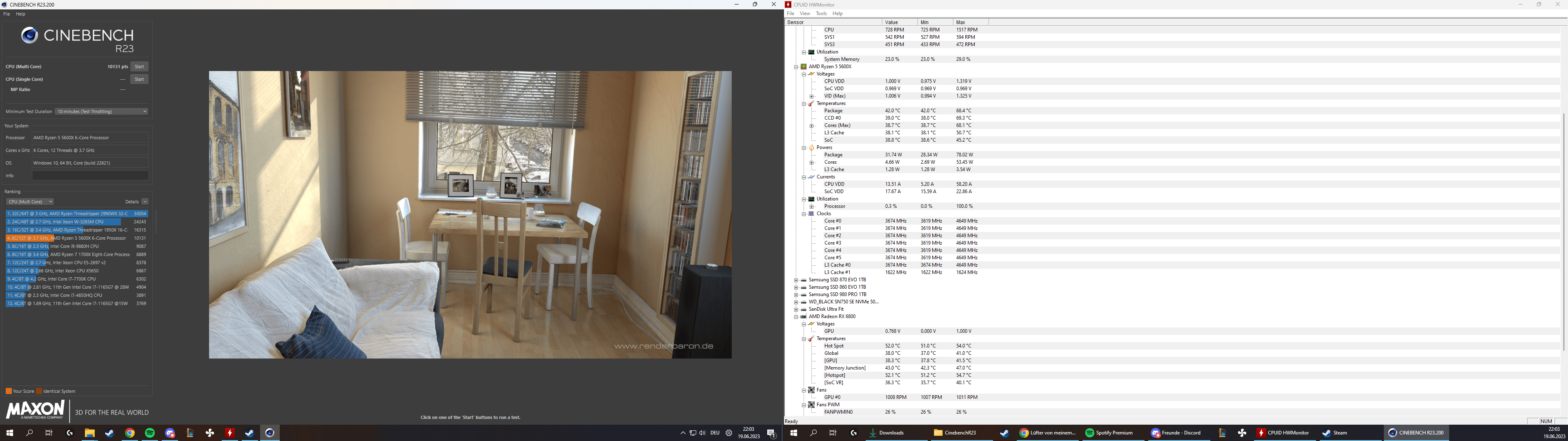Open the Windows notification center icon
The image size is (1568, 441).
click(x=771, y=433)
